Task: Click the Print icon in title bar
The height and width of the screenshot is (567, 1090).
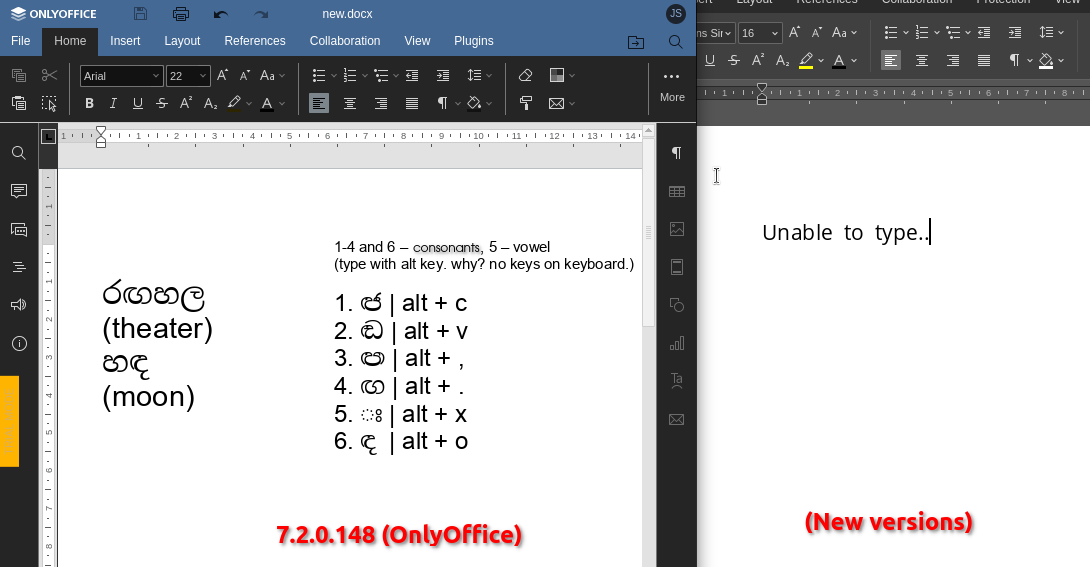Action: 181,13
